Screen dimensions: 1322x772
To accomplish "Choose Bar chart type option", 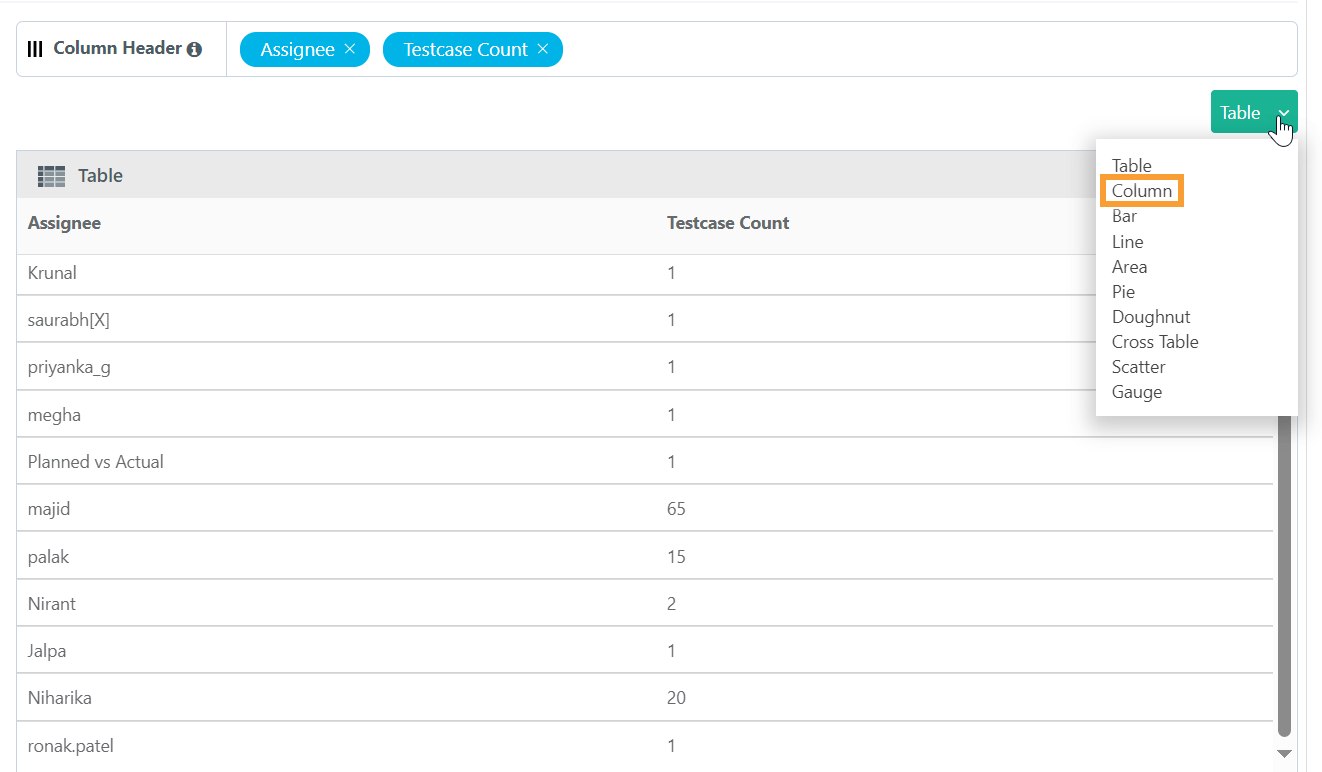I will coord(1124,216).
